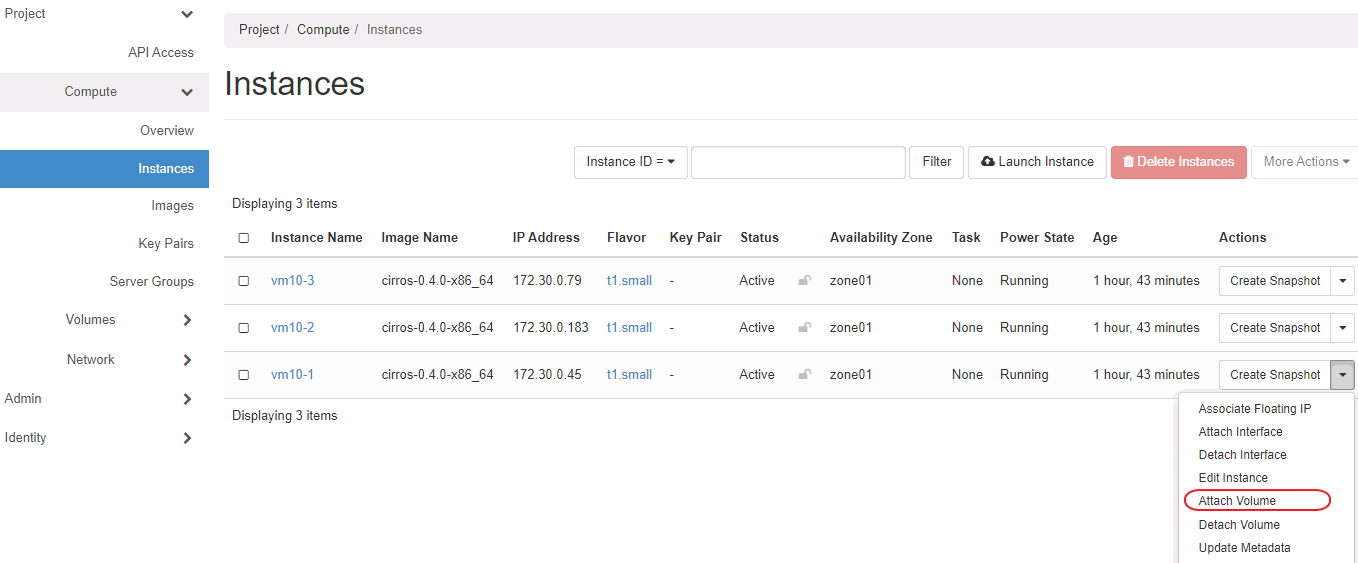The width and height of the screenshot is (1358, 563).
Task: Toggle the select-all instances checkbox
Action: click(243, 238)
